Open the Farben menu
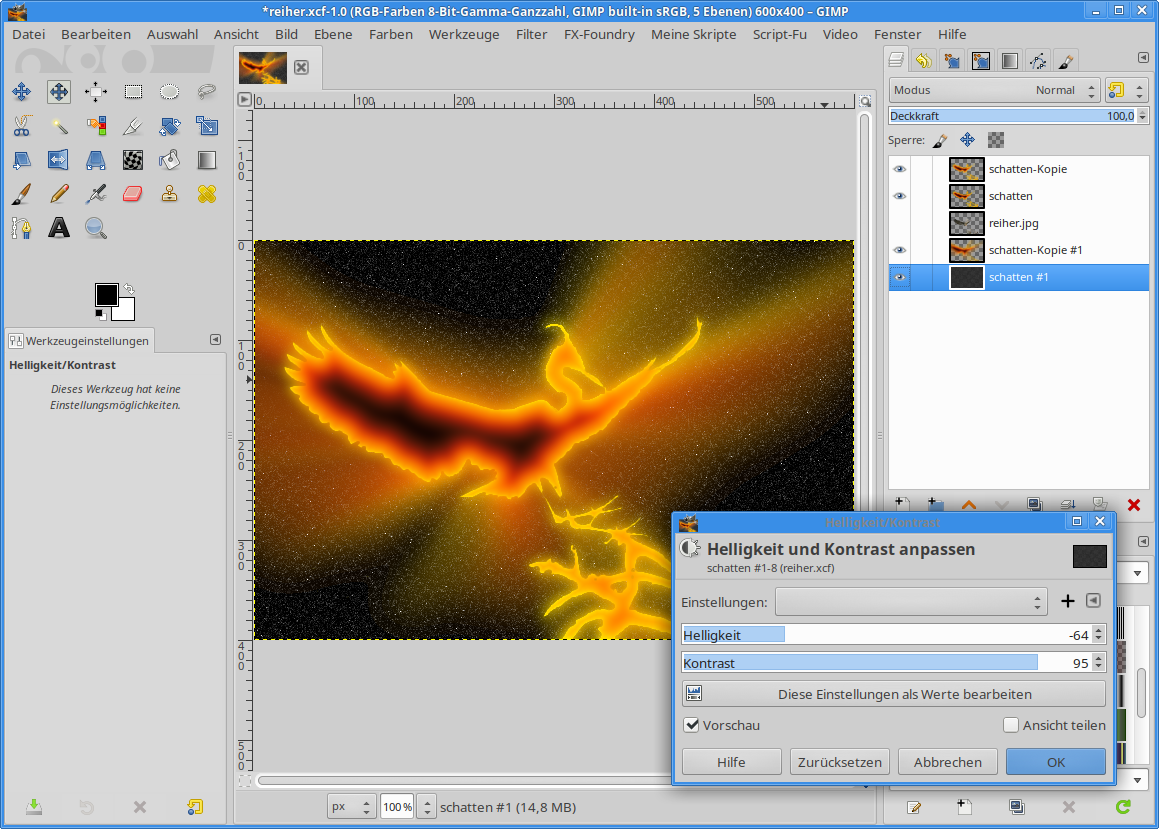Image resolution: width=1159 pixels, height=829 pixels. click(390, 34)
